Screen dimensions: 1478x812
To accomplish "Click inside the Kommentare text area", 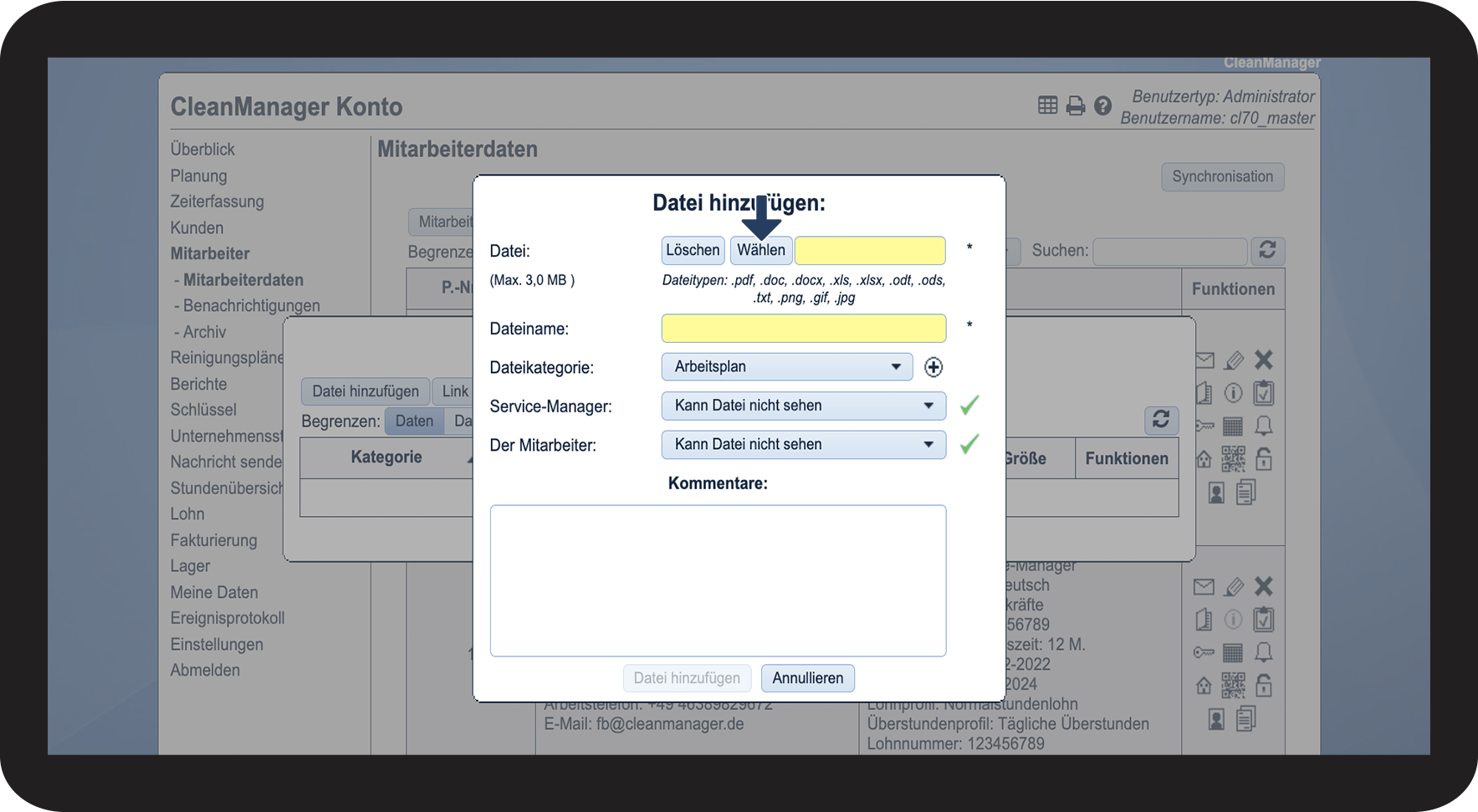I will pyautogui.click(x=718, y=580).
